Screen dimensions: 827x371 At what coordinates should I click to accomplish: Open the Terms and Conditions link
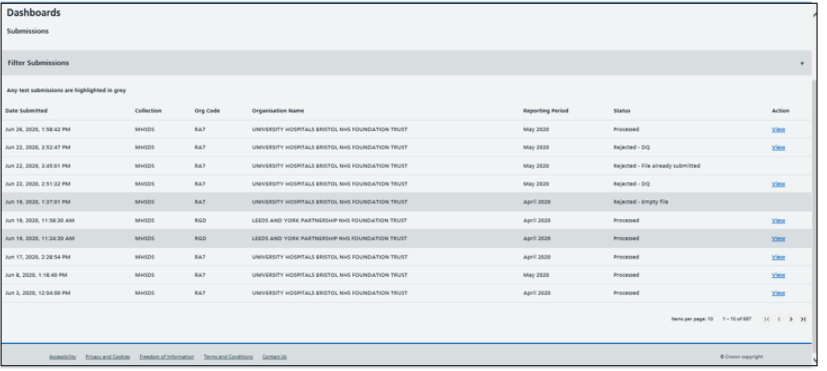coord(228,357)
